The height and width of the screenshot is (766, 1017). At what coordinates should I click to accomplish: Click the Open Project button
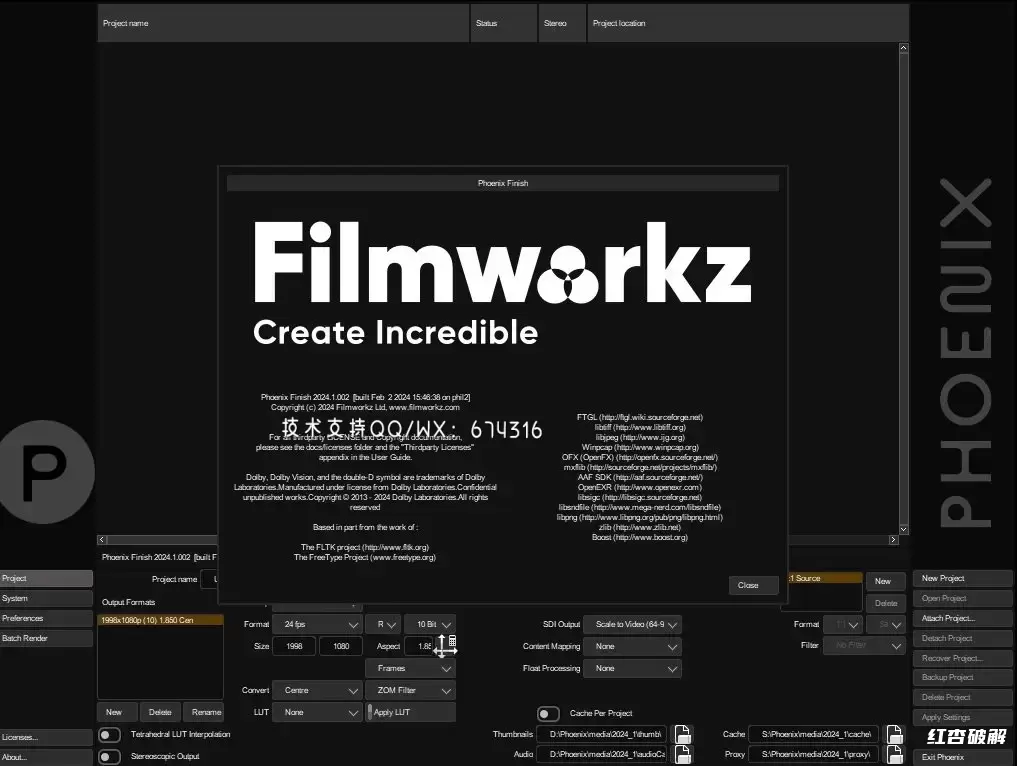963,599
